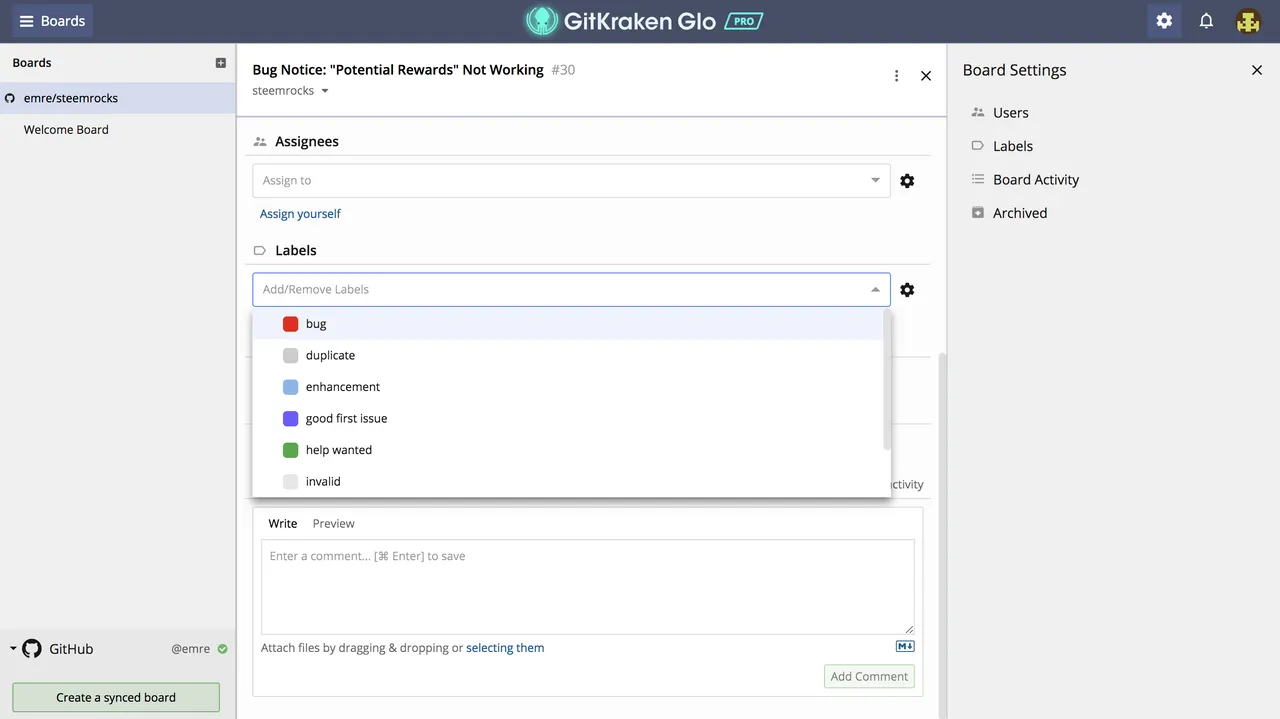Click the blue enhancement color swatch
Image resolution: width=1280 pixels, height=719 pixels.
point(291,387)
